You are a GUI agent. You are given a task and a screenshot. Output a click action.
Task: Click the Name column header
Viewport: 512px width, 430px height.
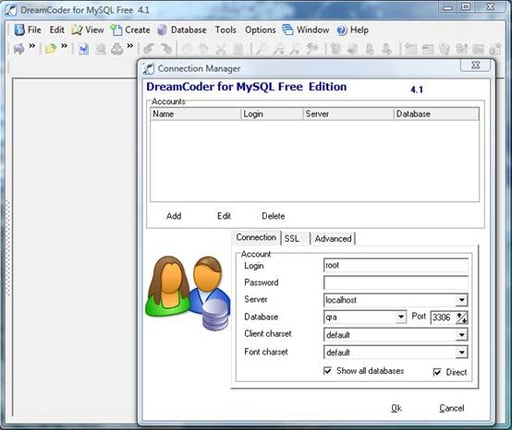point(195,114)
